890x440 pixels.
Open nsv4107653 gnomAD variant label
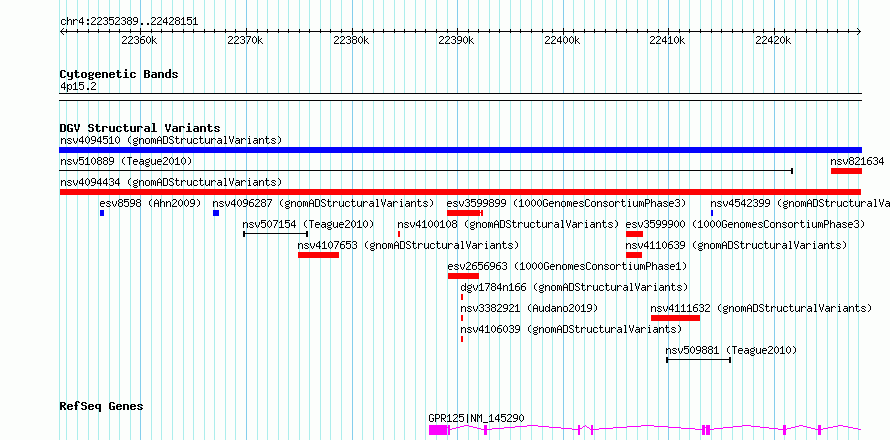tap(408, 245)
